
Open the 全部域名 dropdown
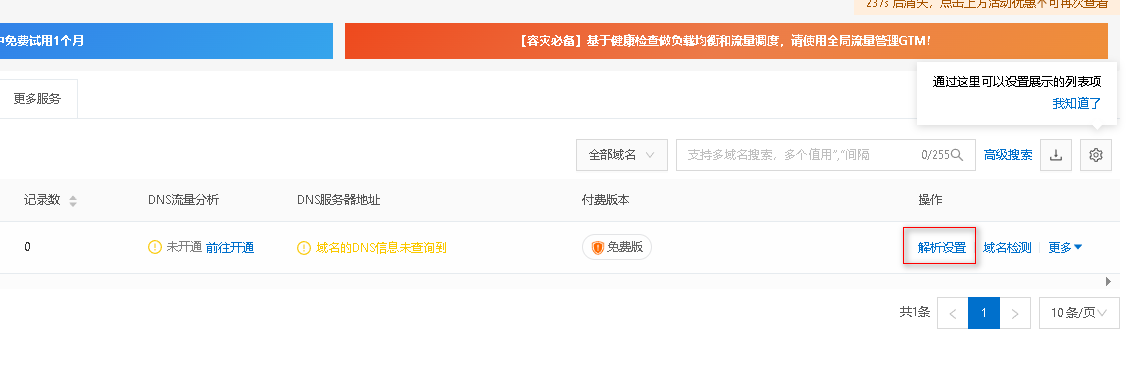click(x=621, y=155)
